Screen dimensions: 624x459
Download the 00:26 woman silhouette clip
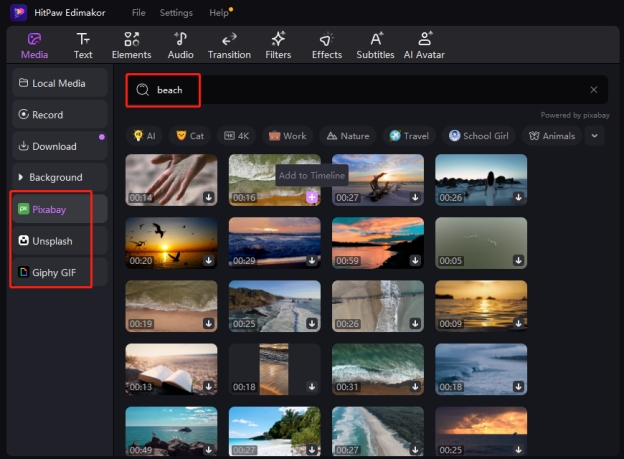click(x=519, y=197)
